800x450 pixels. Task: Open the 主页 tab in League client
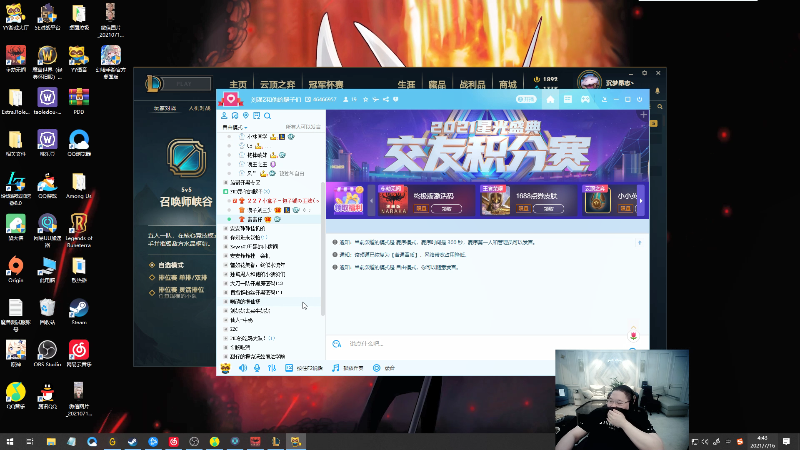tap(238, 84)
